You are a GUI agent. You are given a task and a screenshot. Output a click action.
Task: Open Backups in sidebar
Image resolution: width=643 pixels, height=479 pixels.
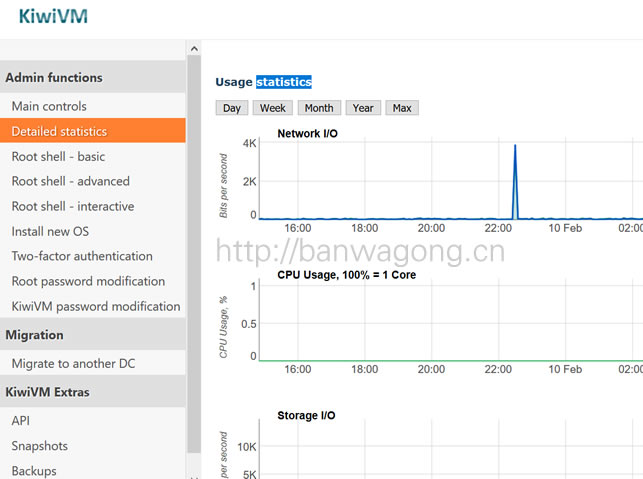[x=34, y=470]
